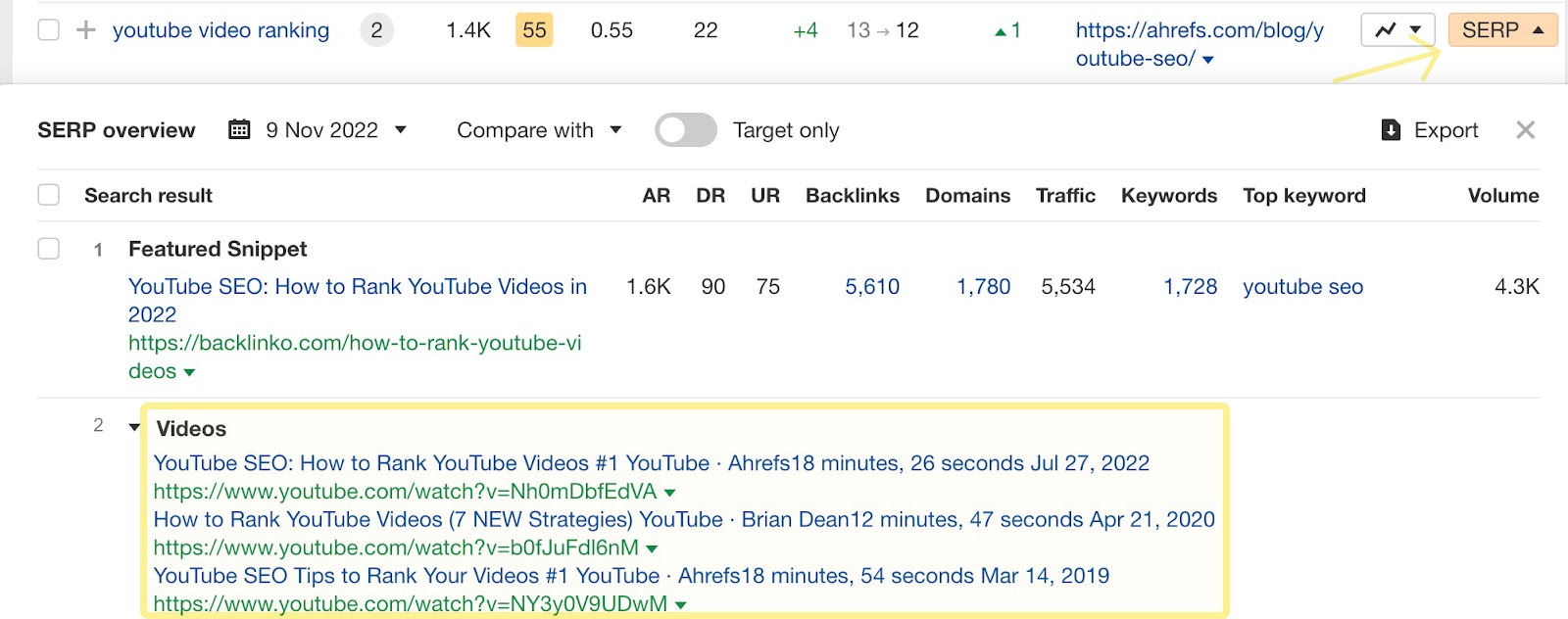This screenshot has width=1568, height=619.
Task: Click the Traffic column header
Action: click(1066, 196)
